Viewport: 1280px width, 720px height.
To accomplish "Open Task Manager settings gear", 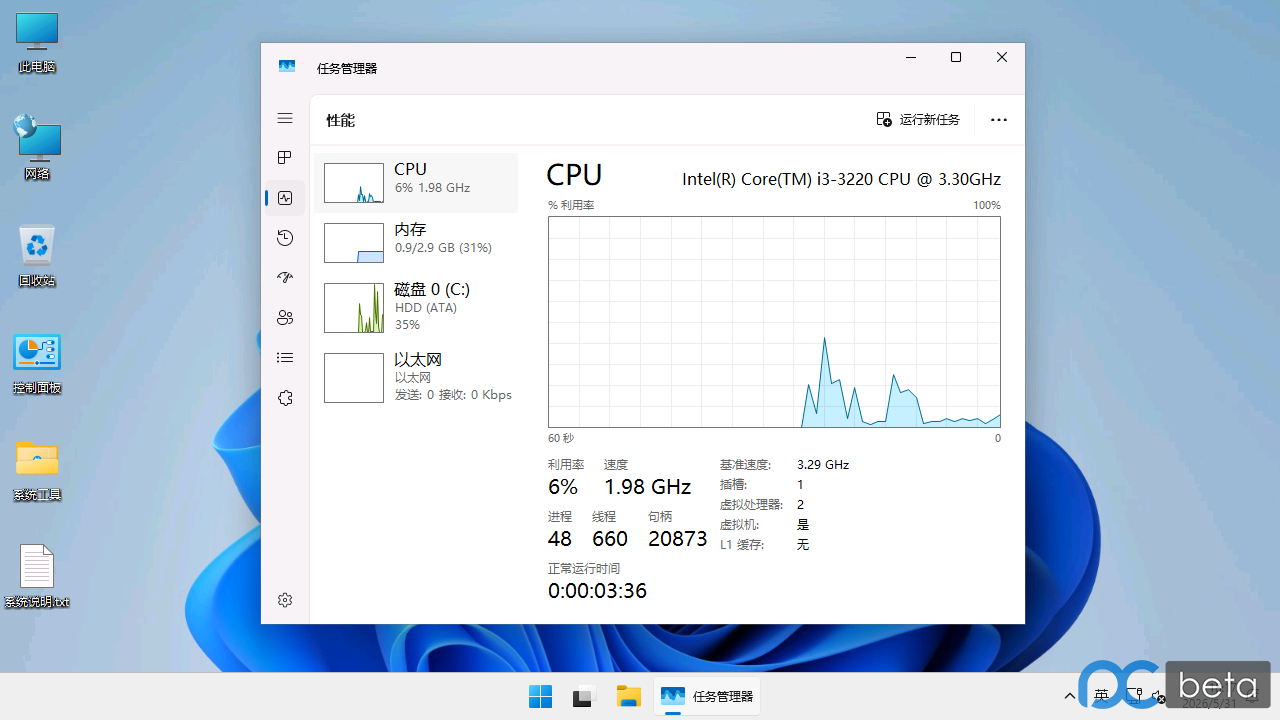I will click(285, 600).
